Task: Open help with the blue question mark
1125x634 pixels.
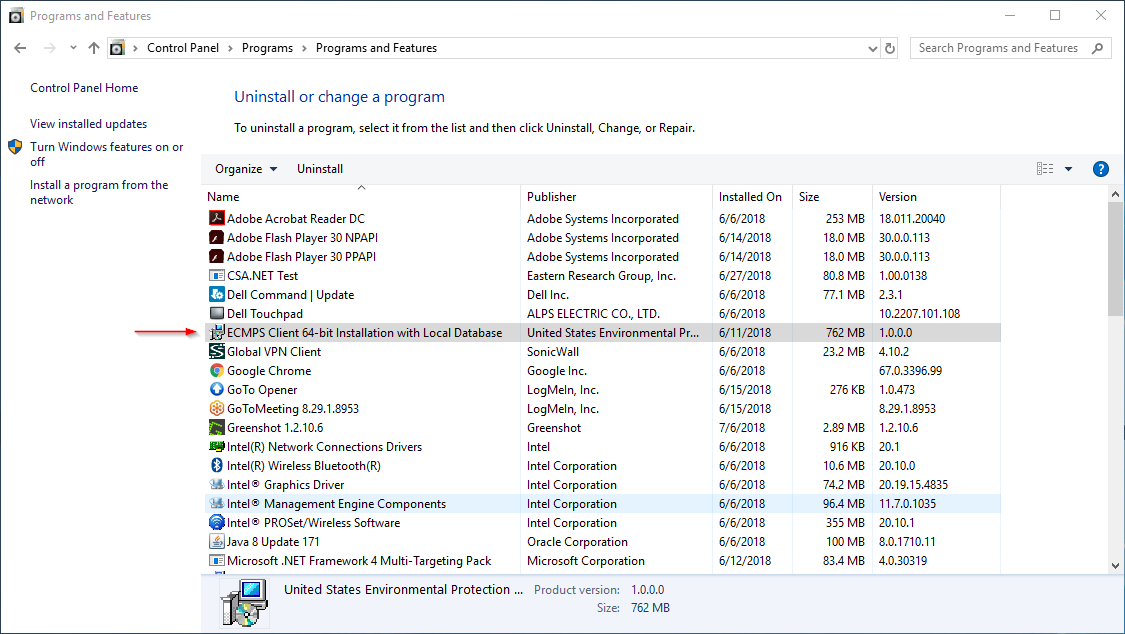Action: [x=1100, y=169]
